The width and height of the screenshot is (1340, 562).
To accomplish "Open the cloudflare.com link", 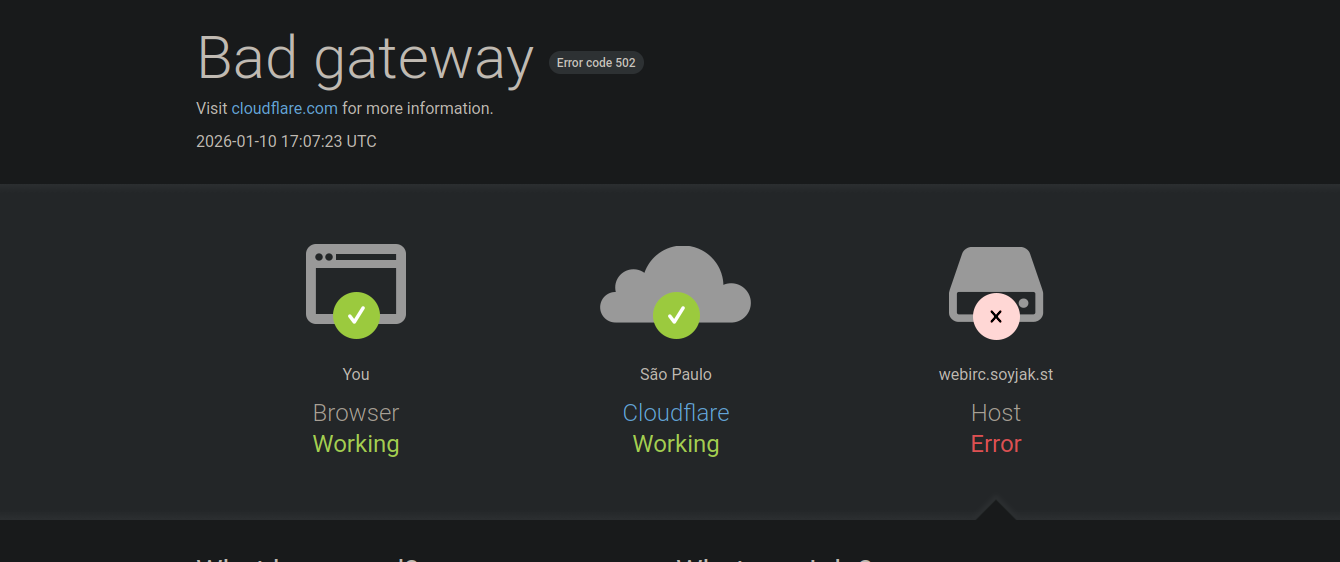I will [x=284, y=108].
